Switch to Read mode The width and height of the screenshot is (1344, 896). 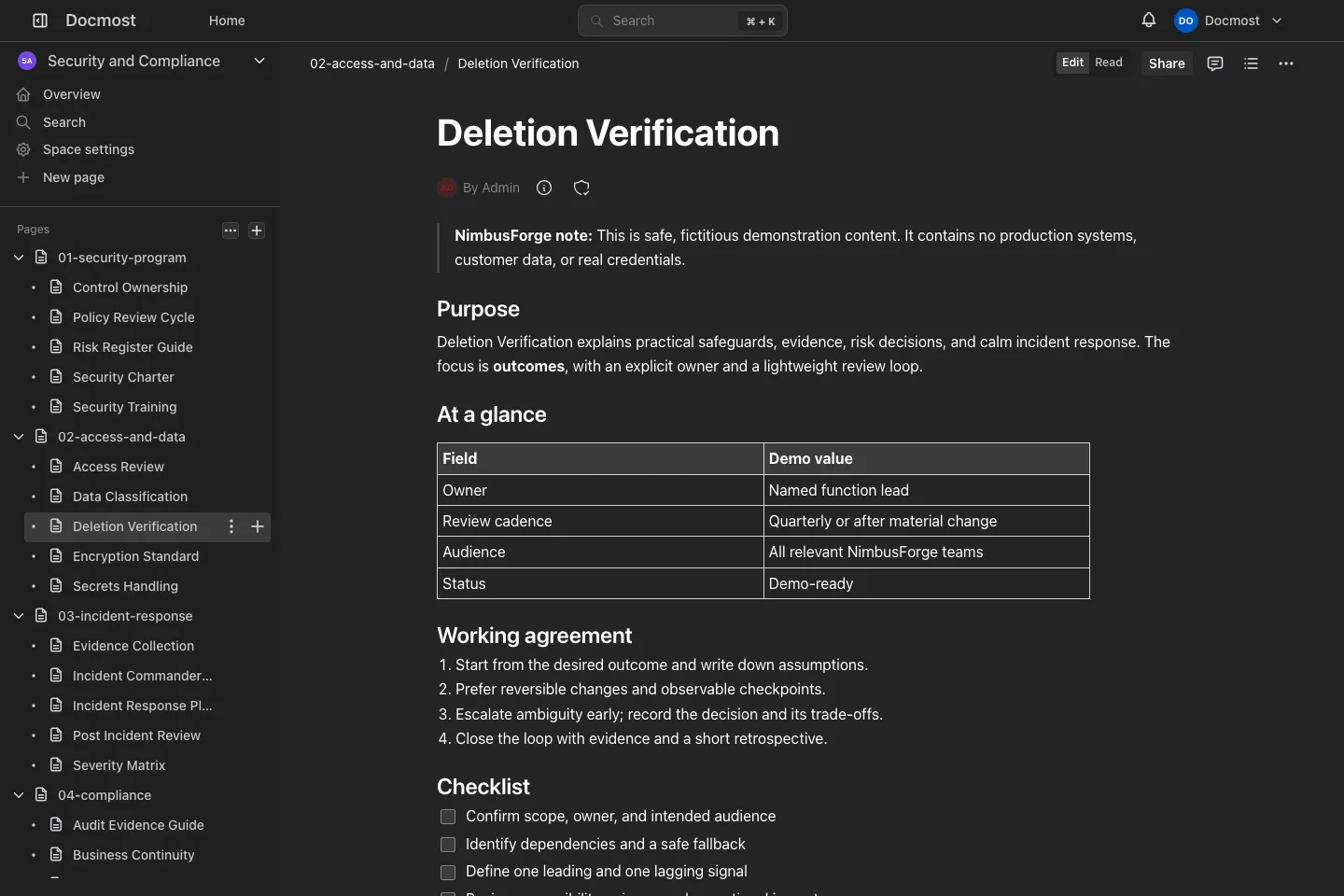click(1109, 63)
